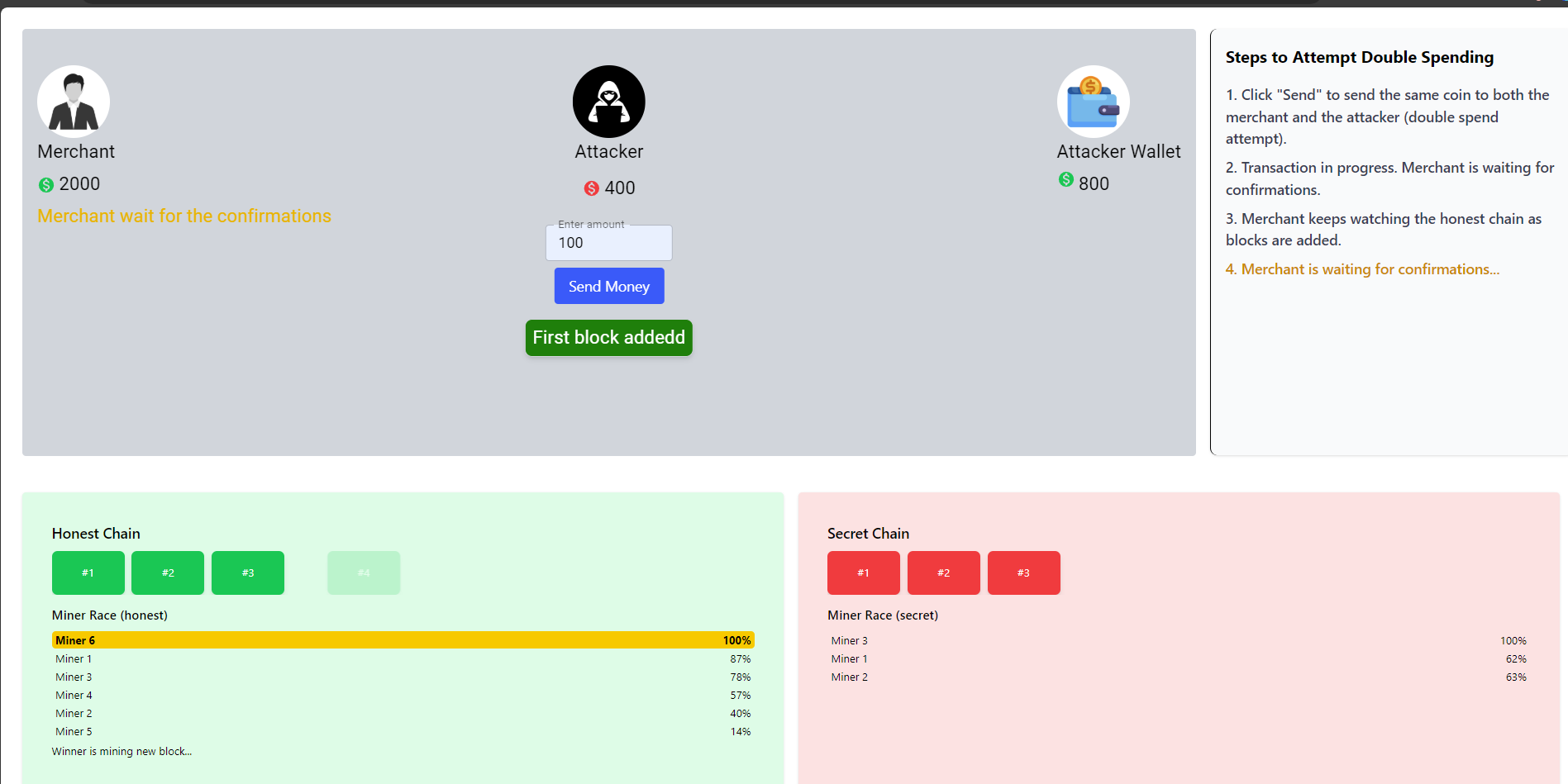Click the First block addedd banner
The image size is (1568, 784).
608,338
